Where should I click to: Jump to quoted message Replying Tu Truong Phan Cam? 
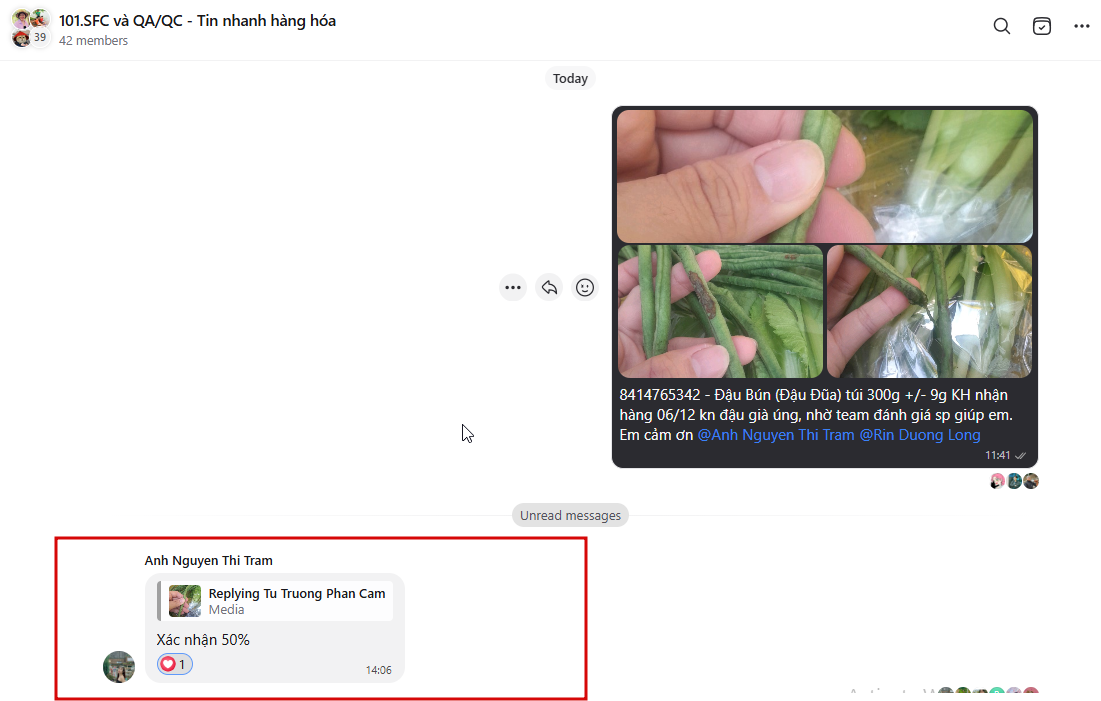pyautogui.click(x=275, y=601)
